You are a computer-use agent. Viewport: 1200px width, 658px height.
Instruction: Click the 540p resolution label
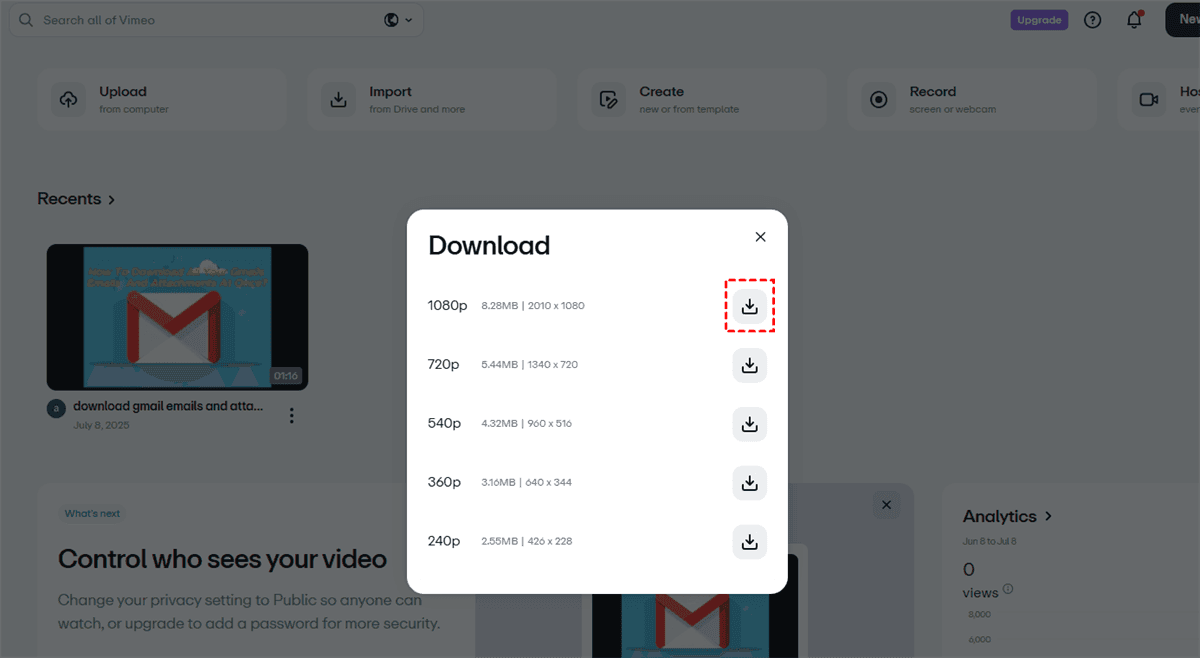point(444,423)
